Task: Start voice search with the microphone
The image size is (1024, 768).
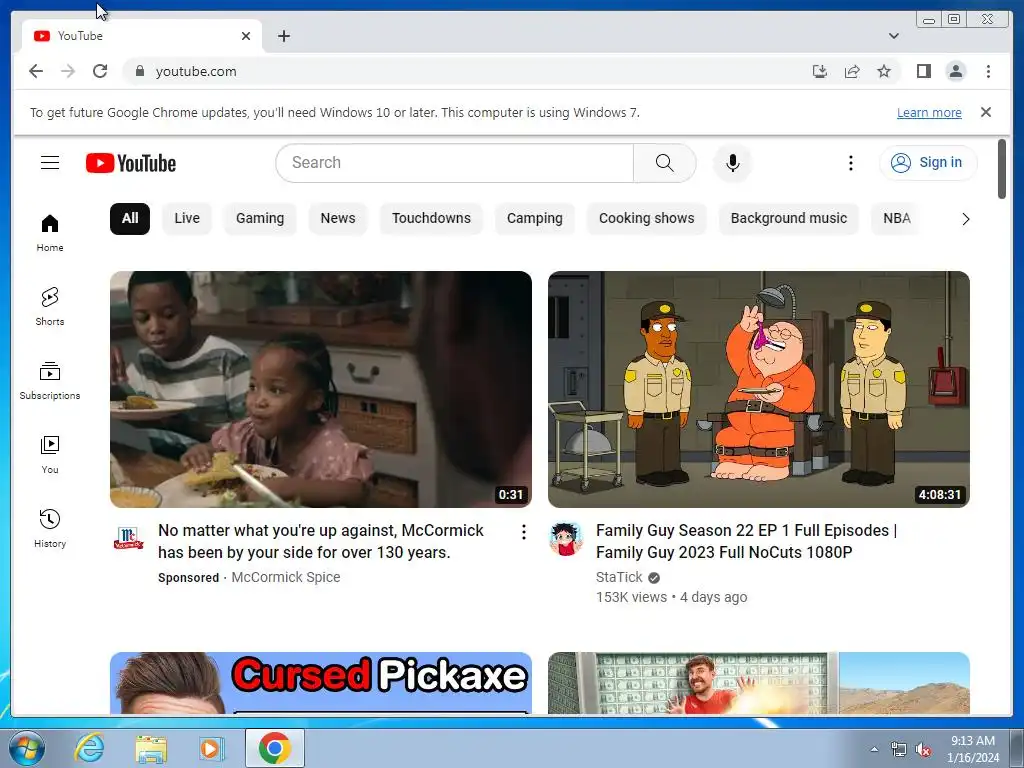Action: pos(733,163)
